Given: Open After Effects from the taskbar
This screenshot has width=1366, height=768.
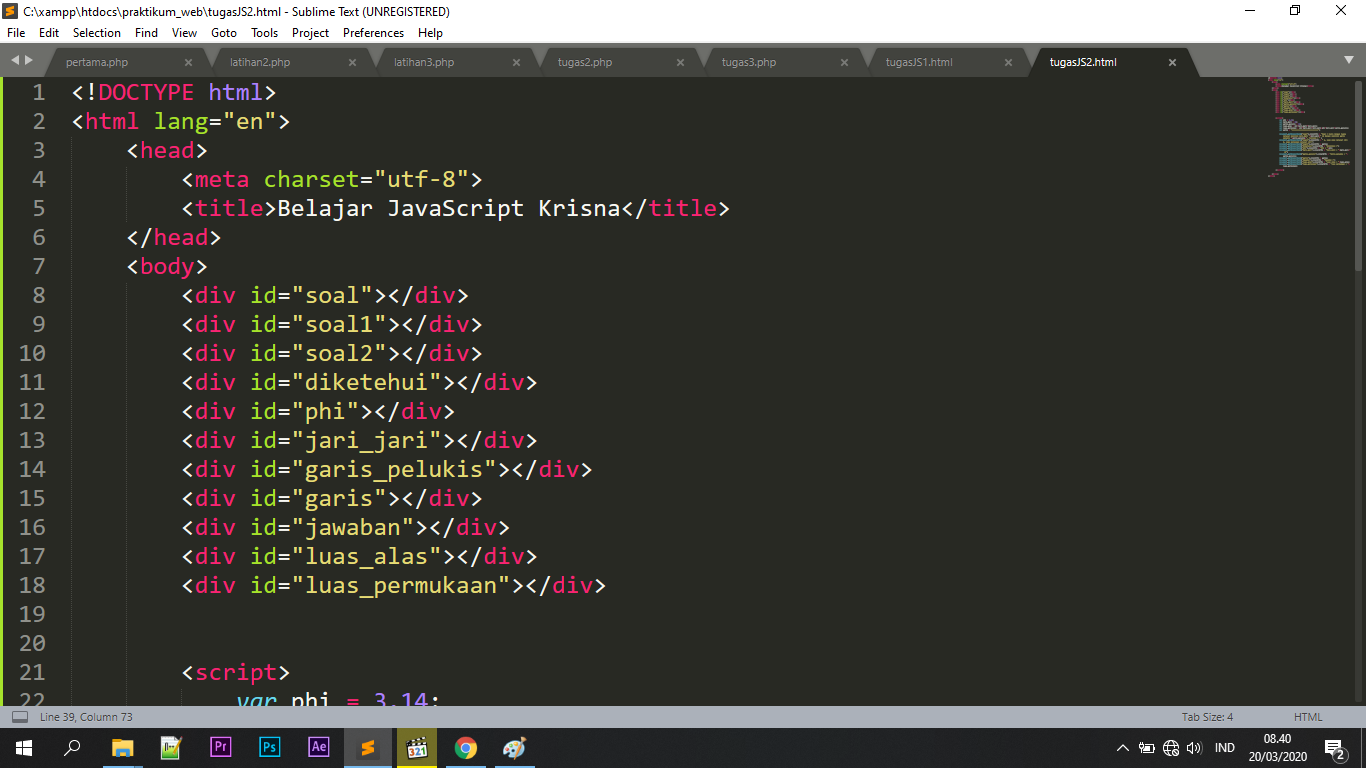Looking at the screenshot, I should [x=318, y=747].
